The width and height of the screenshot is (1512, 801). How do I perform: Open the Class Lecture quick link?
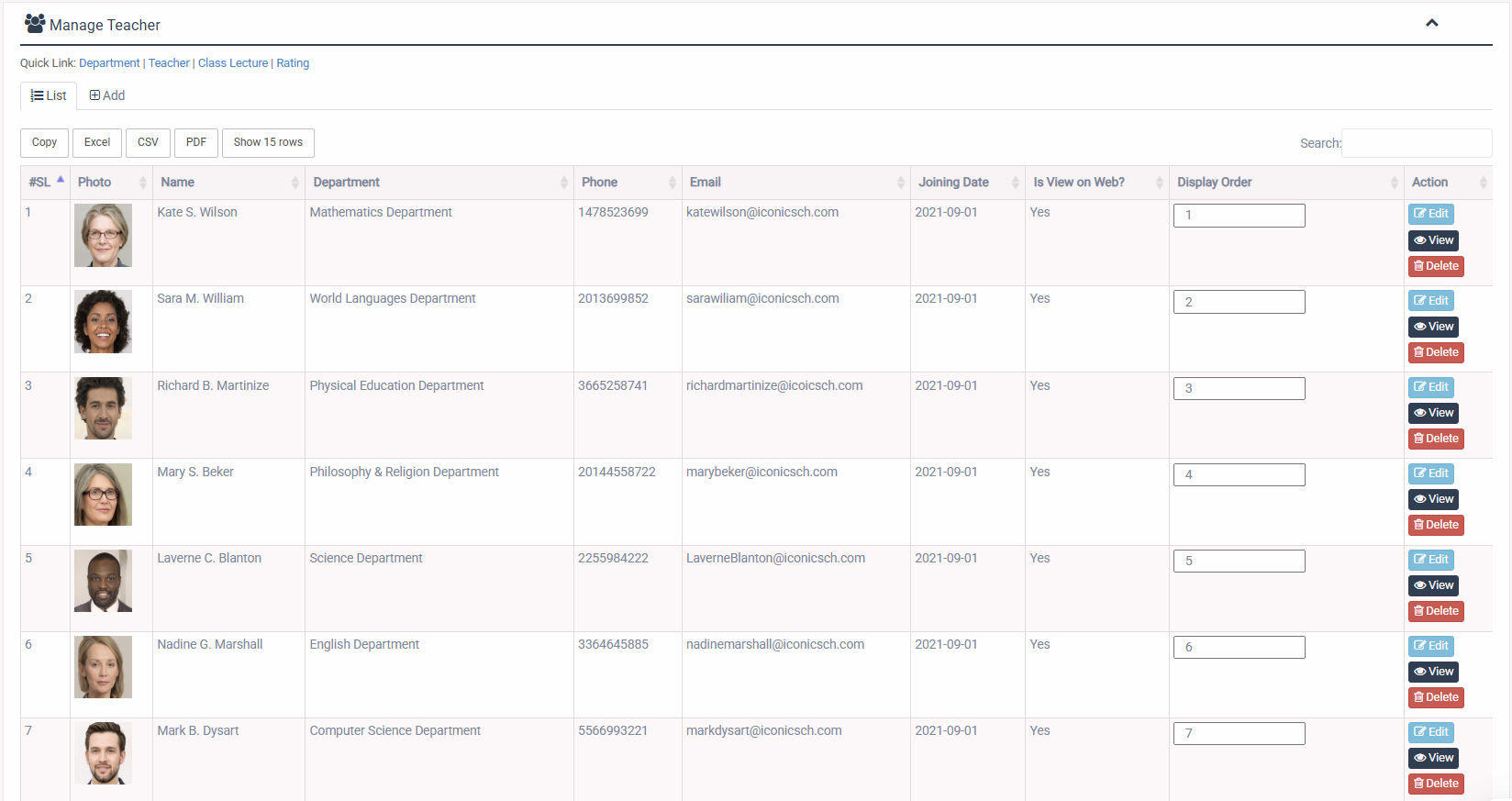[x=233, y=63]
